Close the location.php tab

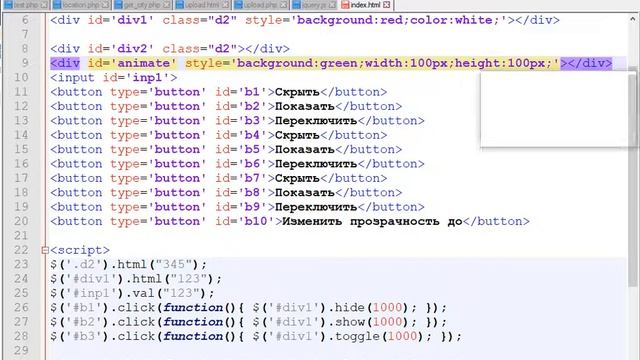[105, 5]
